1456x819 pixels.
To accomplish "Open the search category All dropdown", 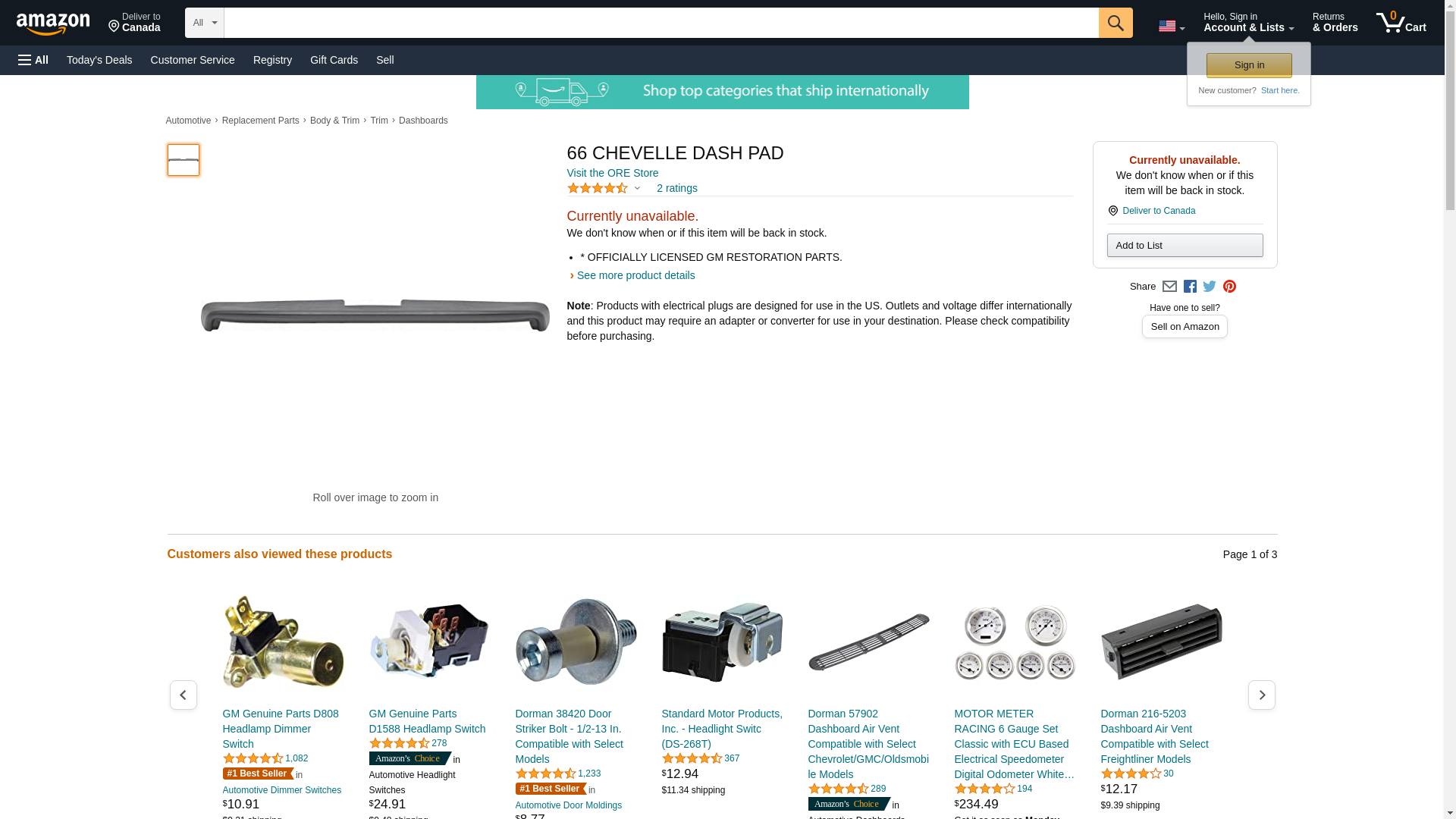I will [204, 23].
